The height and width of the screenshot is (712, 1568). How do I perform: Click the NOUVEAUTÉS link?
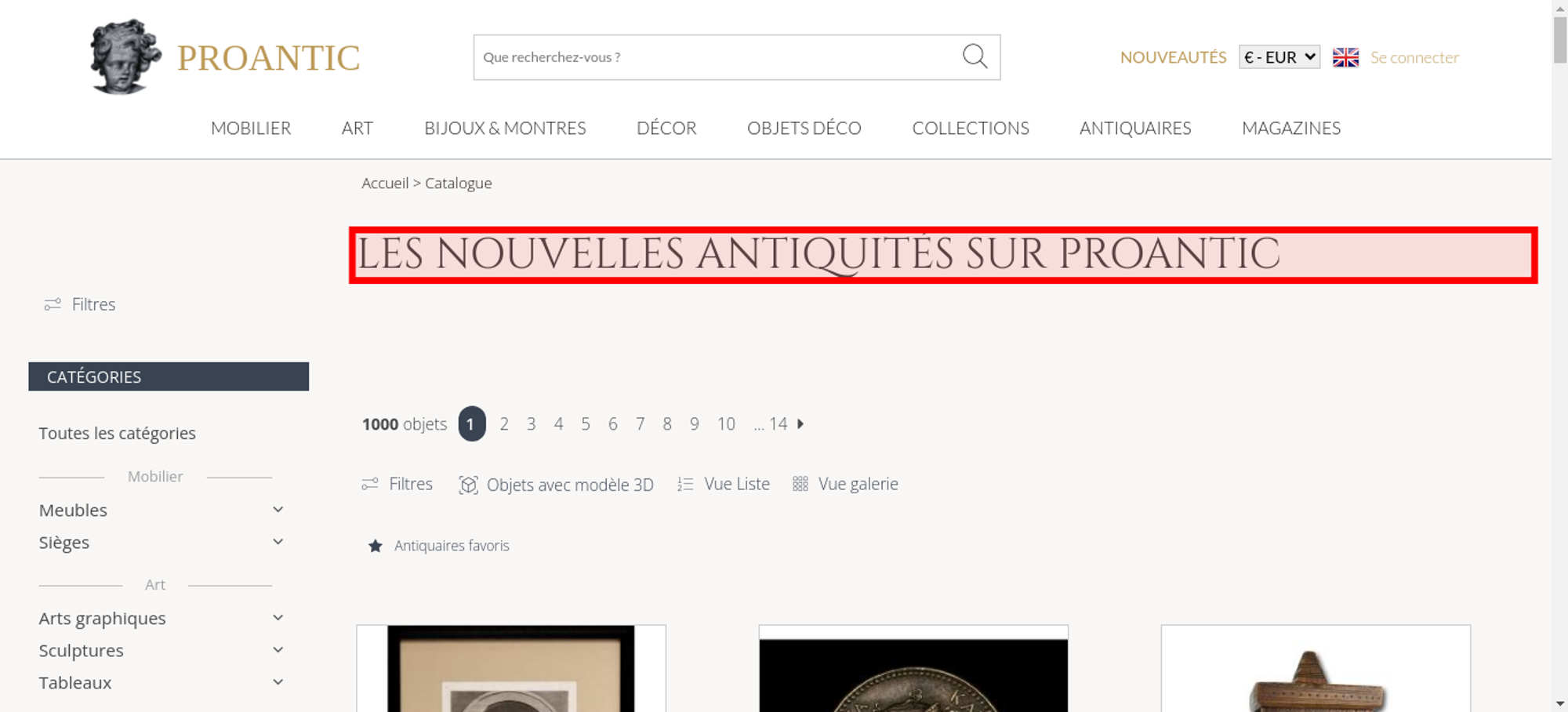(1173, 57)
